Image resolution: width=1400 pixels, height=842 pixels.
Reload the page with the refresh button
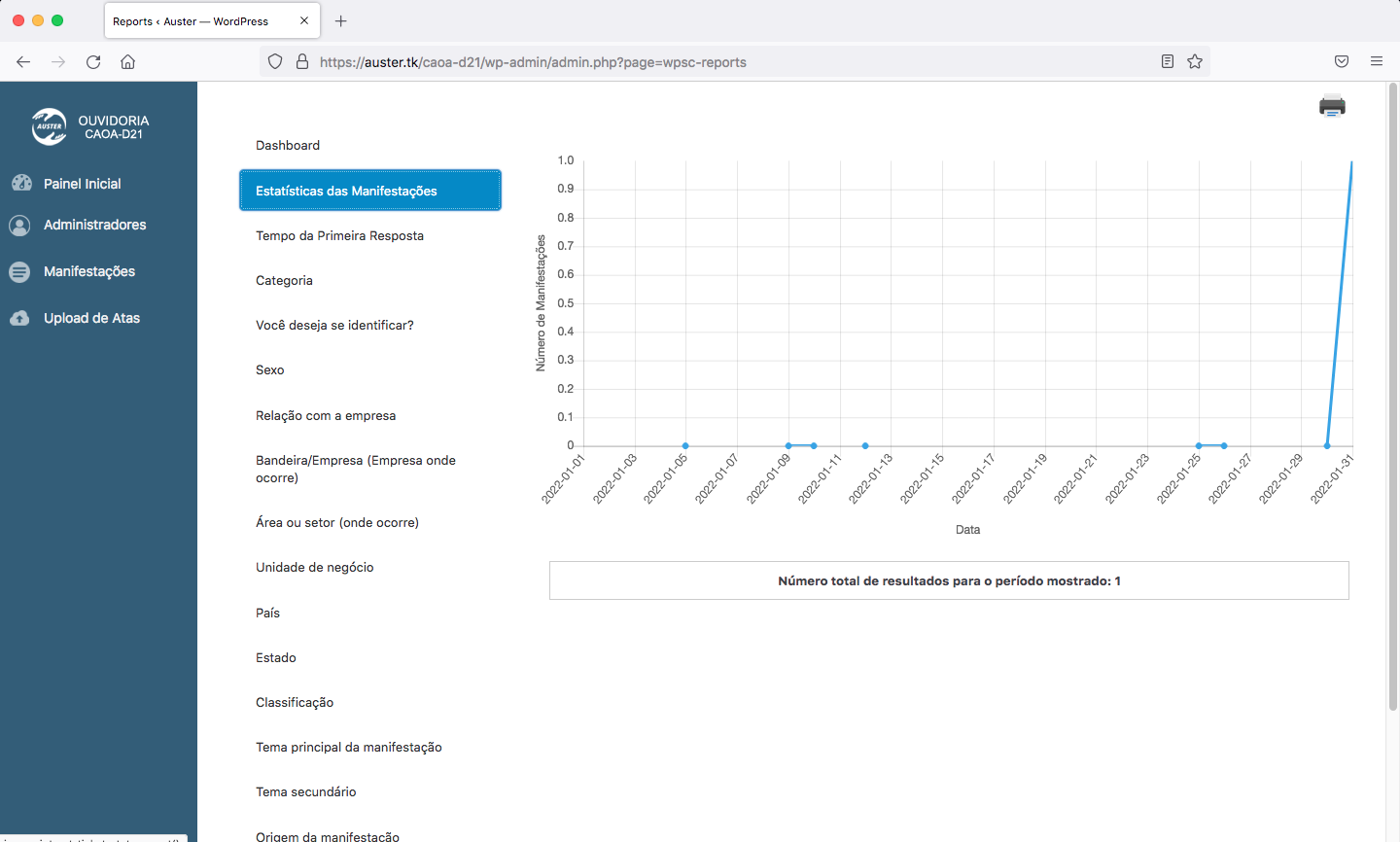tap(93, 61)
